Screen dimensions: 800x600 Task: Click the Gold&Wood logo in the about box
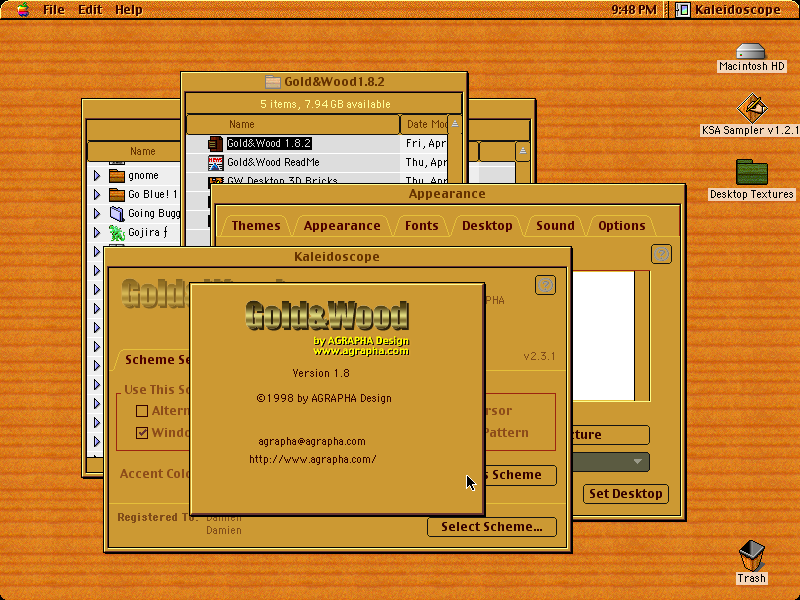pyautogui.click(x=327, y=317)
